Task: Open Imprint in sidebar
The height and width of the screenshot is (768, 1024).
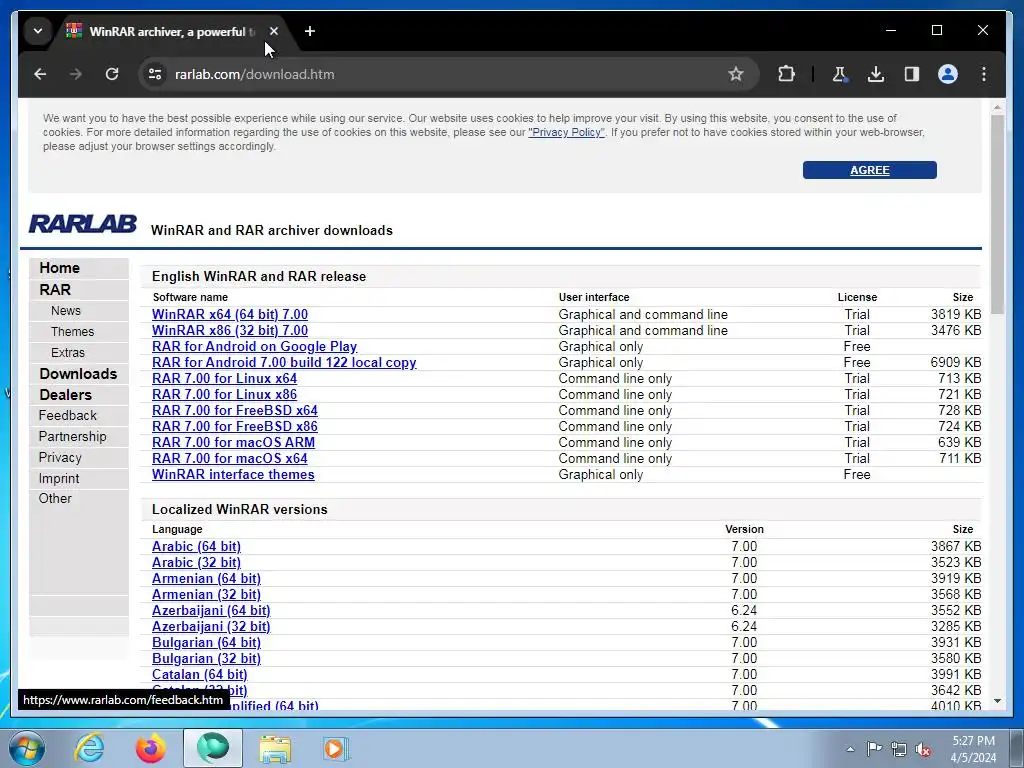Action: [x=59, y=478]
